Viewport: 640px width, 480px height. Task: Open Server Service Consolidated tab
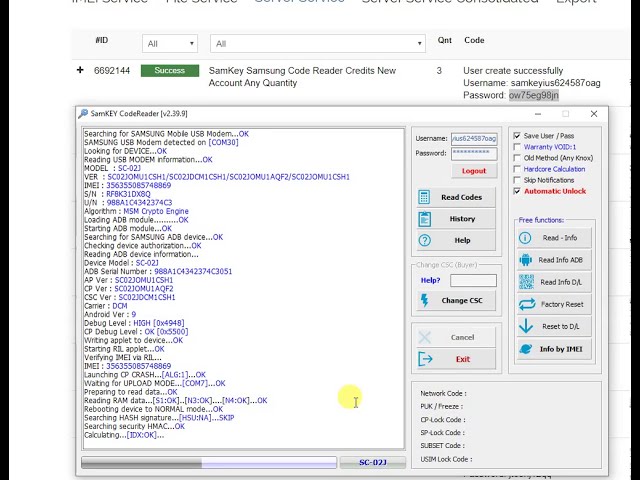450,1
